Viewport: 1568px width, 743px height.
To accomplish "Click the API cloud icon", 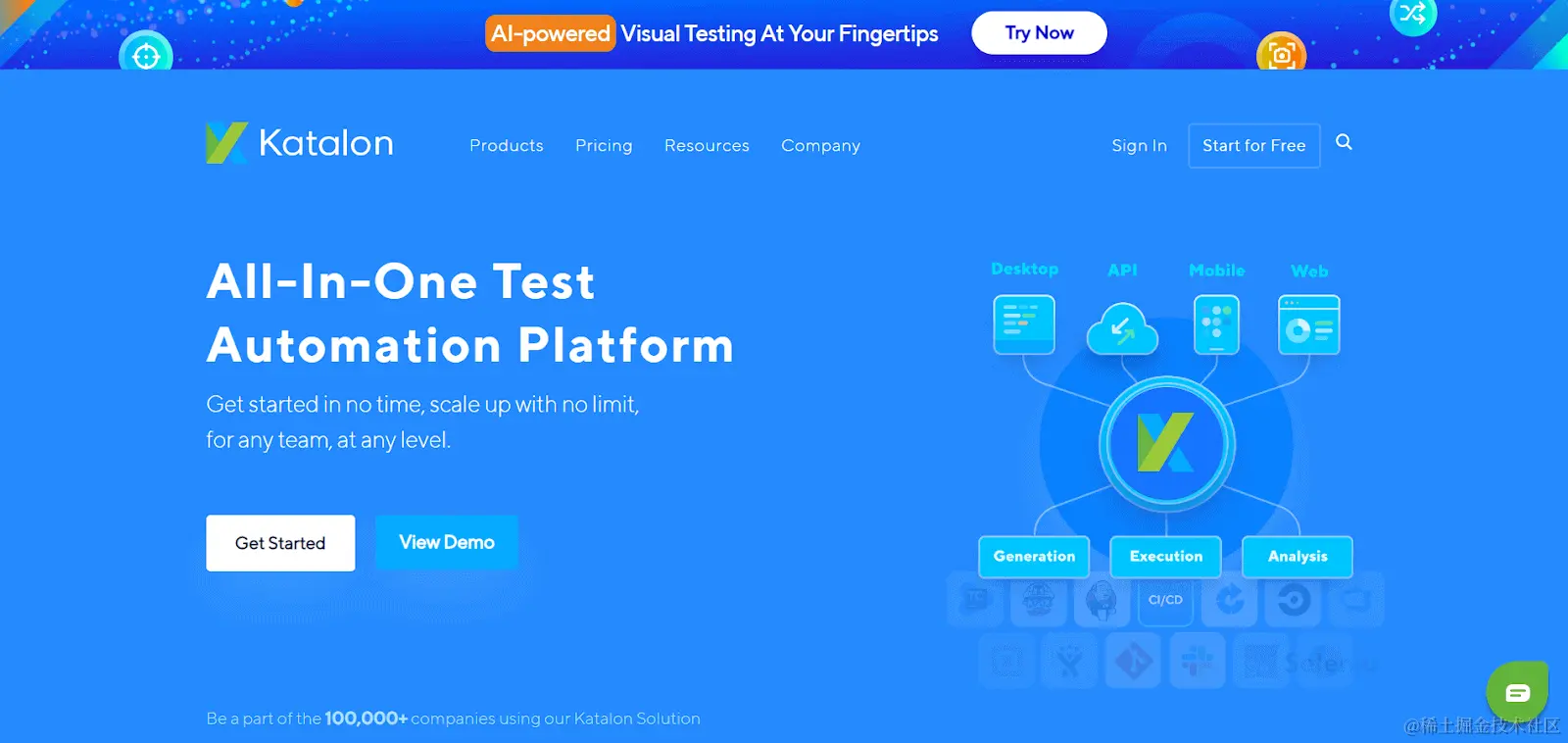I will pos(1122,329).
